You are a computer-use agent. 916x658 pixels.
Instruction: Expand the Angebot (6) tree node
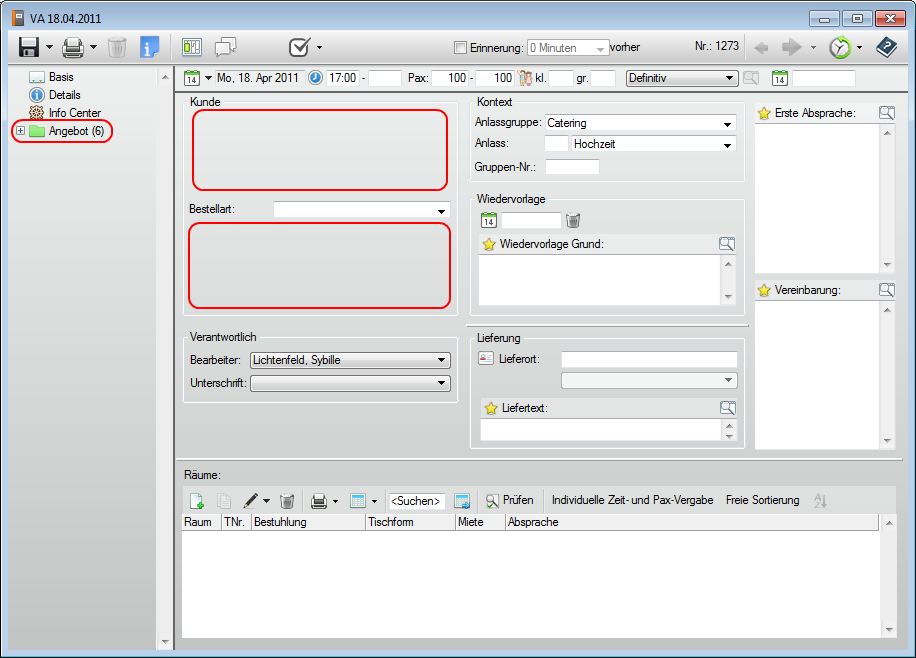[21, 131]
